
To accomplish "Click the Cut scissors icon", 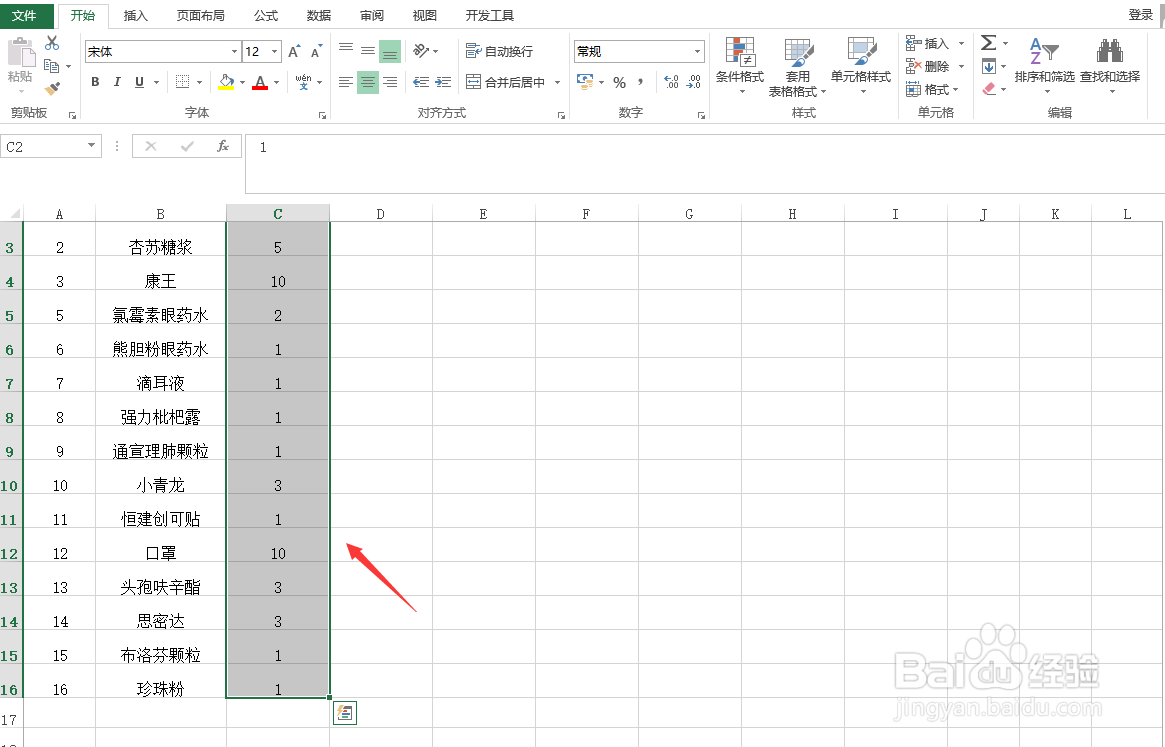I will [x=51, y=43].
